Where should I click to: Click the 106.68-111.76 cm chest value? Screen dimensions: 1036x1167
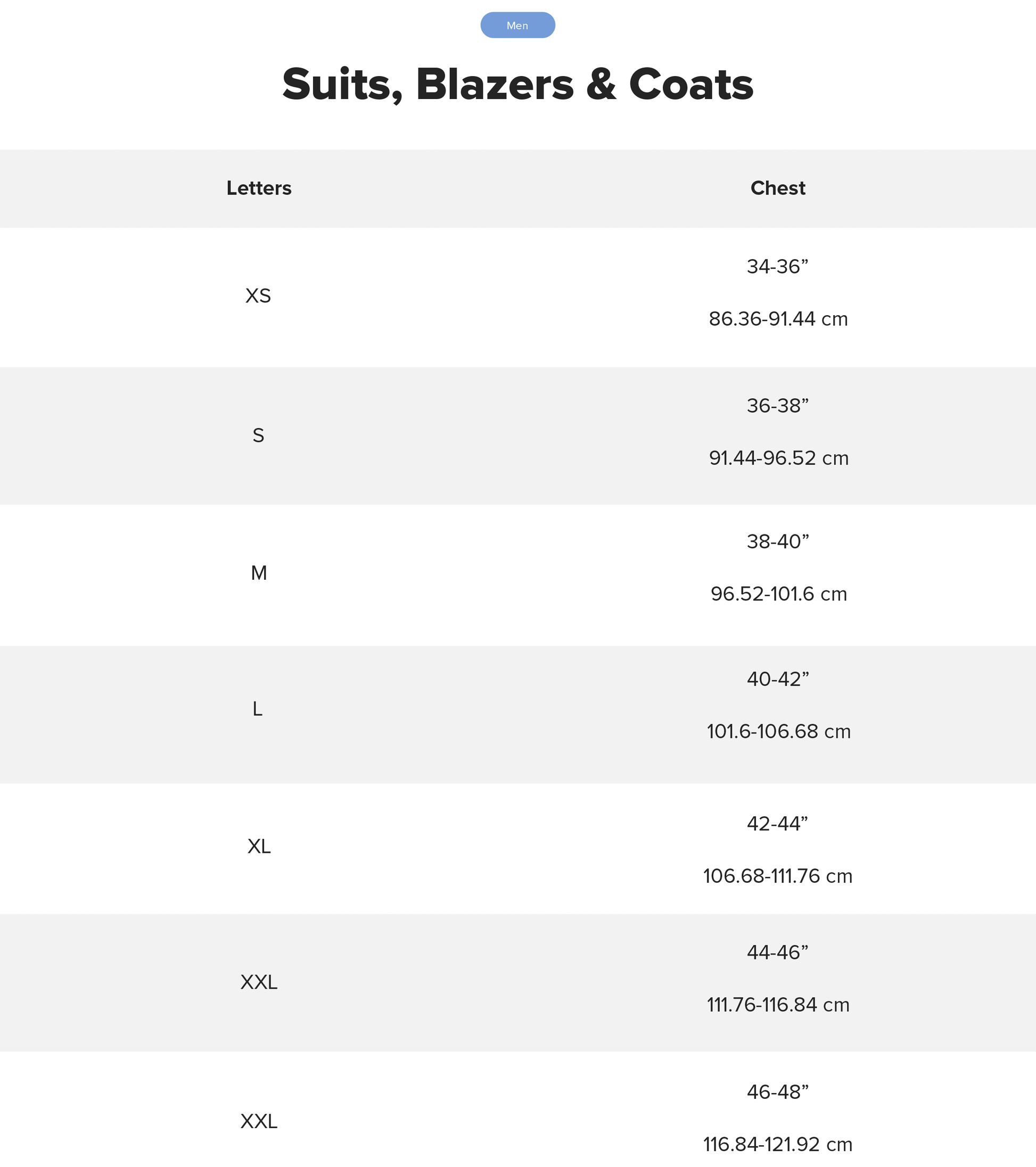[777, 876]
